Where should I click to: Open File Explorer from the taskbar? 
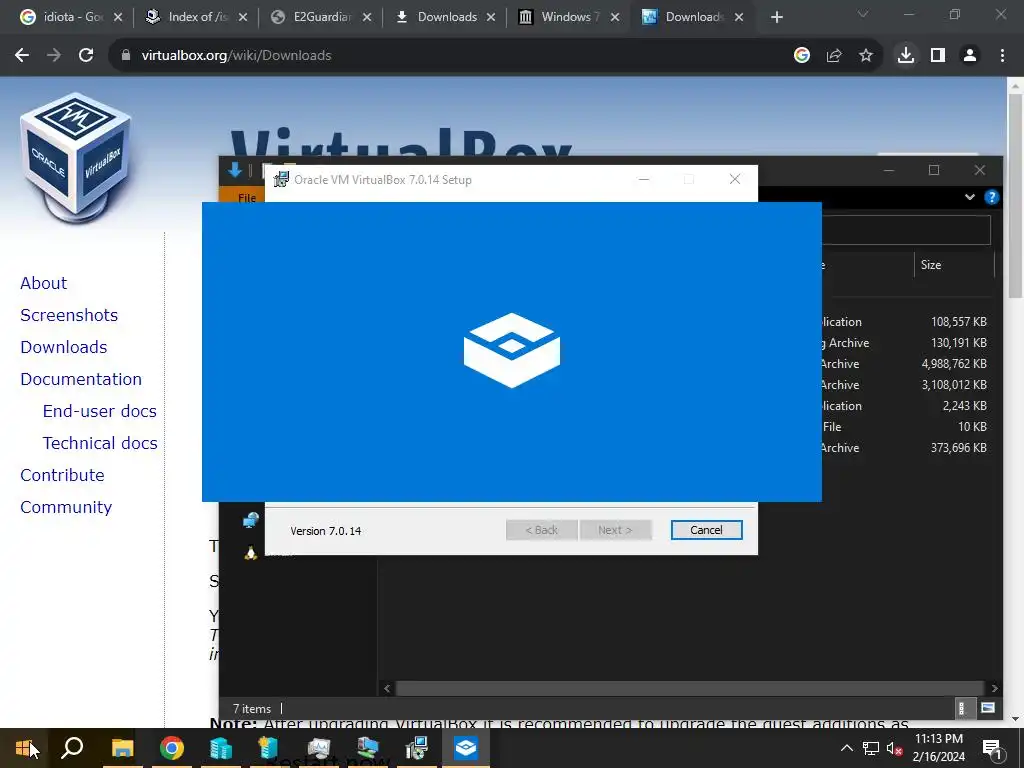pos(122,748)
